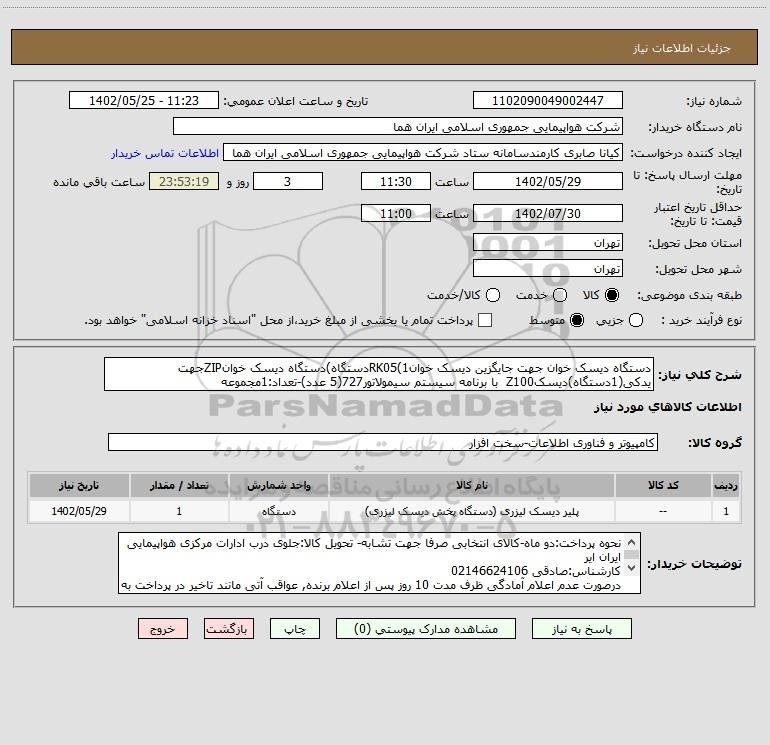Click the 'بازگشت' back button
This screenshot has height=745, width=770.
click(229, 629)
